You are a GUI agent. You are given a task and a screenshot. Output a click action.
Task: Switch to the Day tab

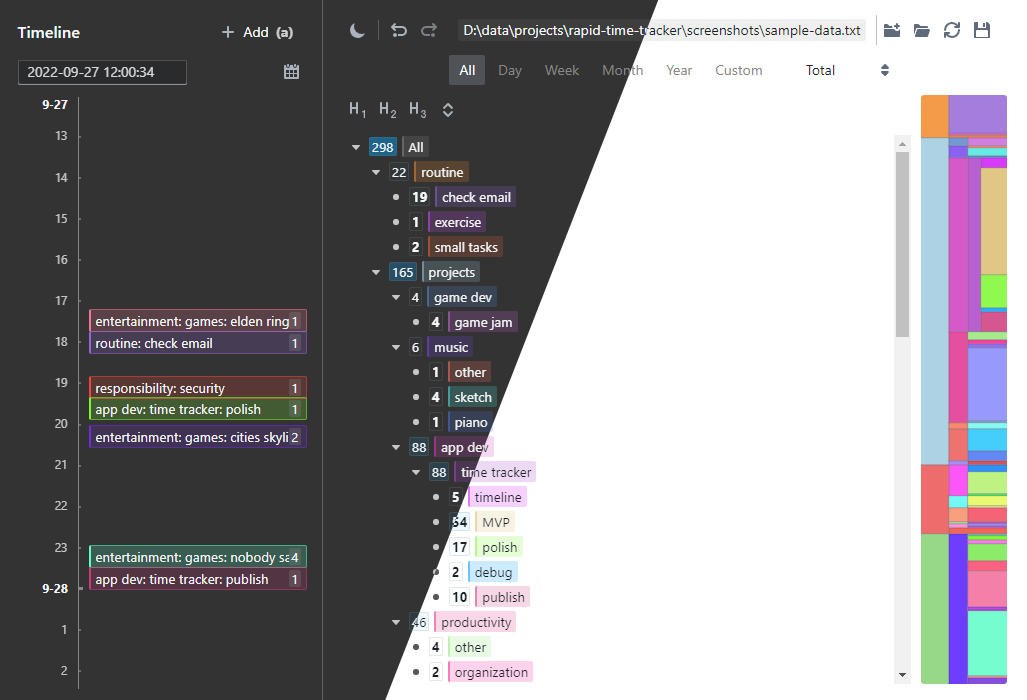[510, 70]
